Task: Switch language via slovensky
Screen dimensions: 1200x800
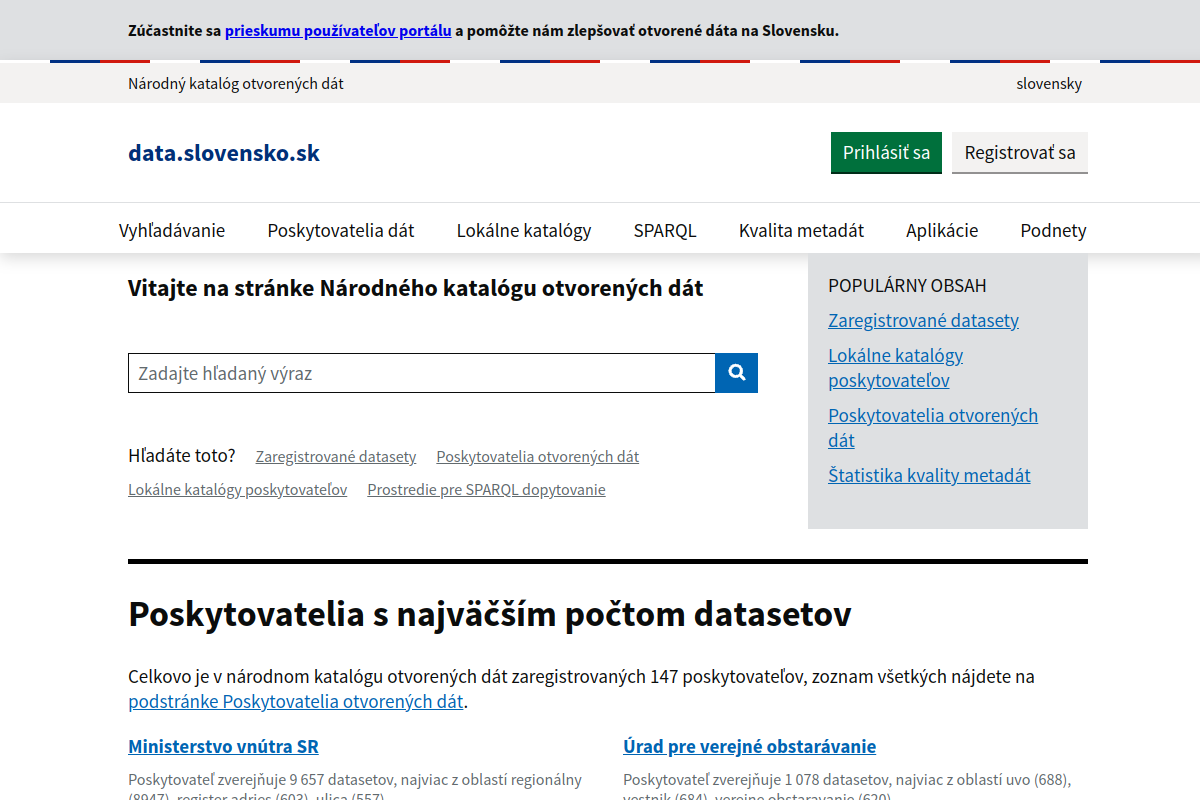Action: click(x=1049, y=84)
